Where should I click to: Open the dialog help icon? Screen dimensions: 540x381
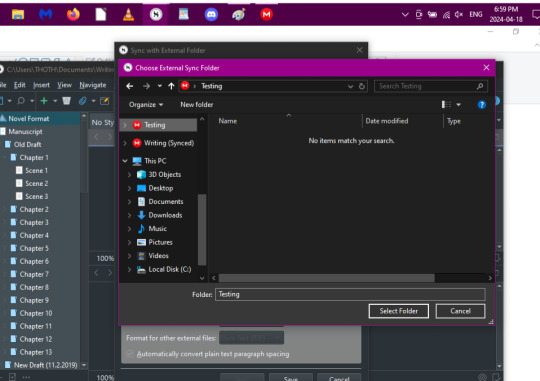click(482, 104)
